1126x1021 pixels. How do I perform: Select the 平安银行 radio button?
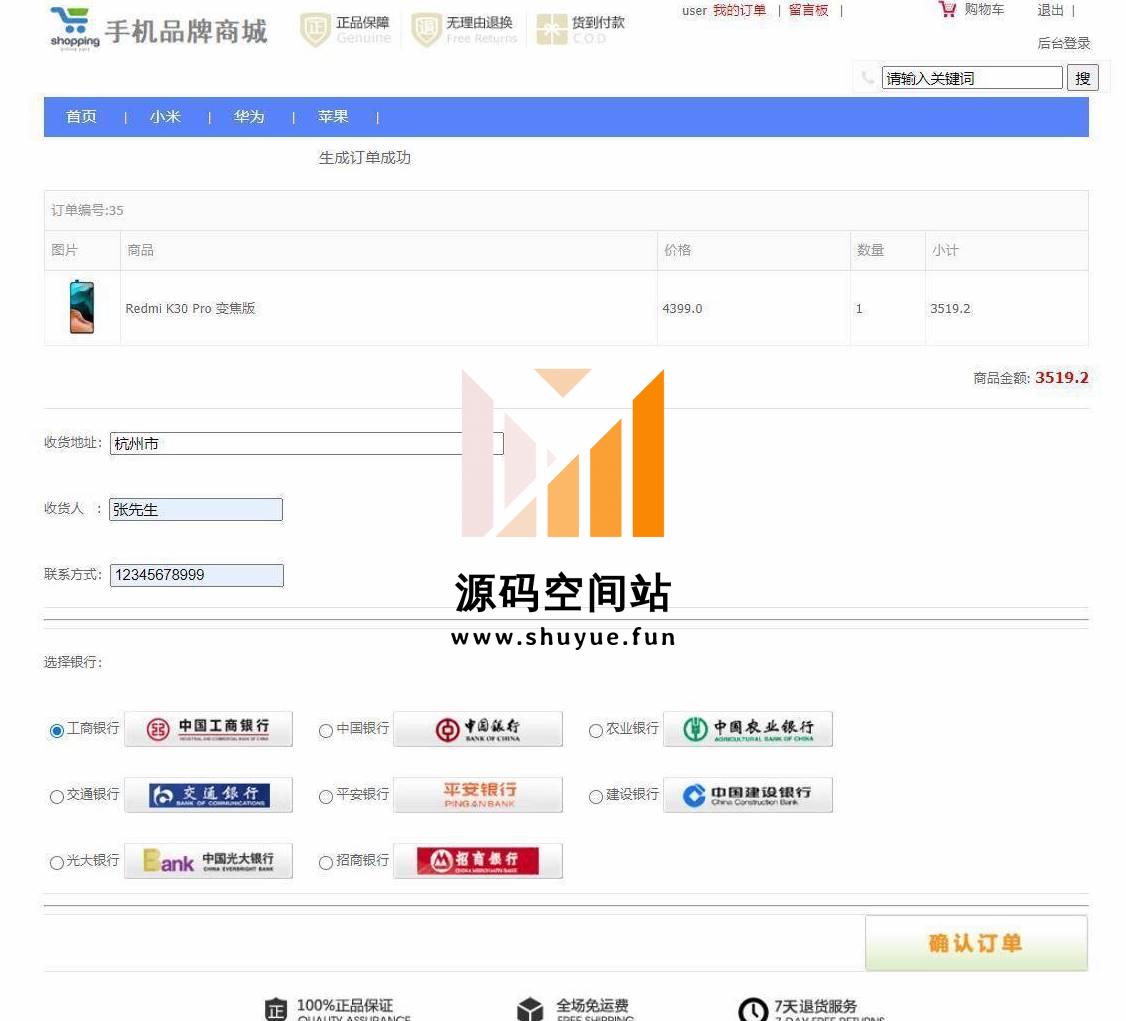pyautogui.click(x=326, y=797)
